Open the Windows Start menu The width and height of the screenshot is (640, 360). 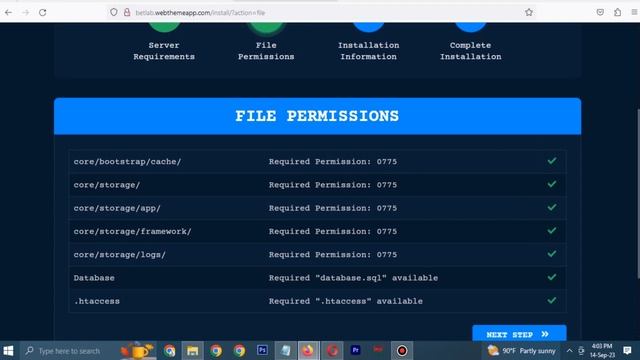9,351
